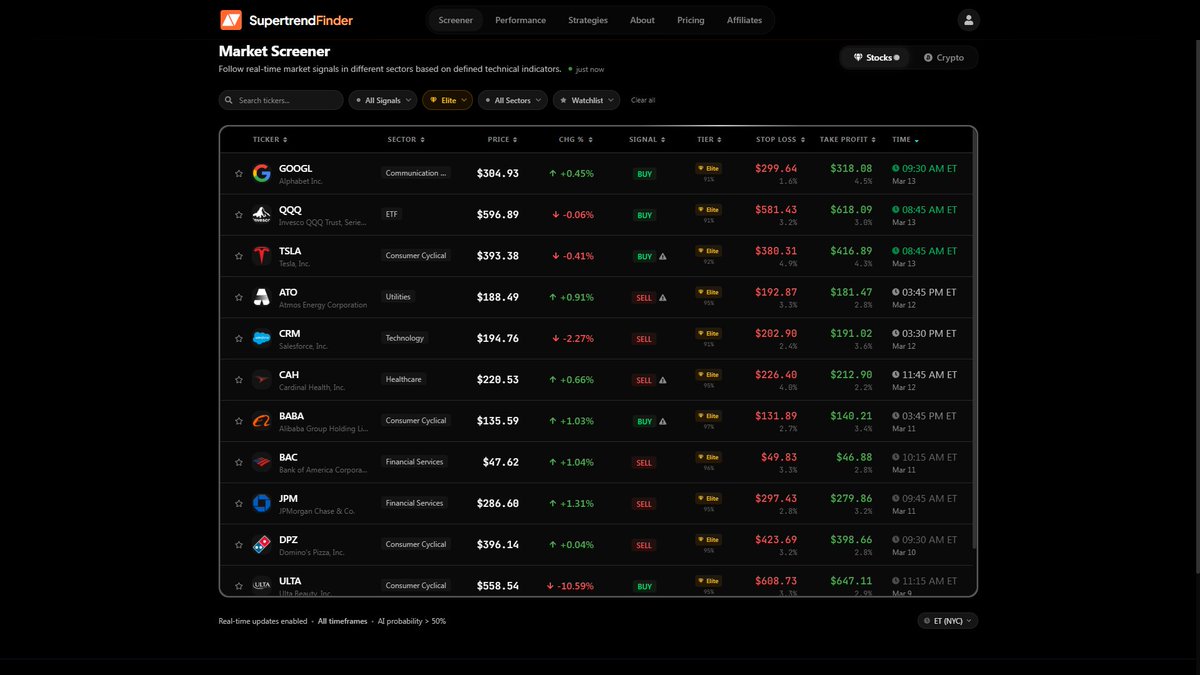
Task: Click the Elite tier badge for CRM
Action: point(709,333)
